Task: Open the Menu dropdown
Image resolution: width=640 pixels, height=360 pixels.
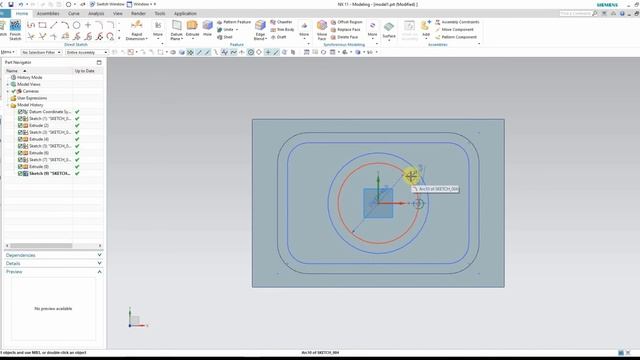Action: (7, 52)
